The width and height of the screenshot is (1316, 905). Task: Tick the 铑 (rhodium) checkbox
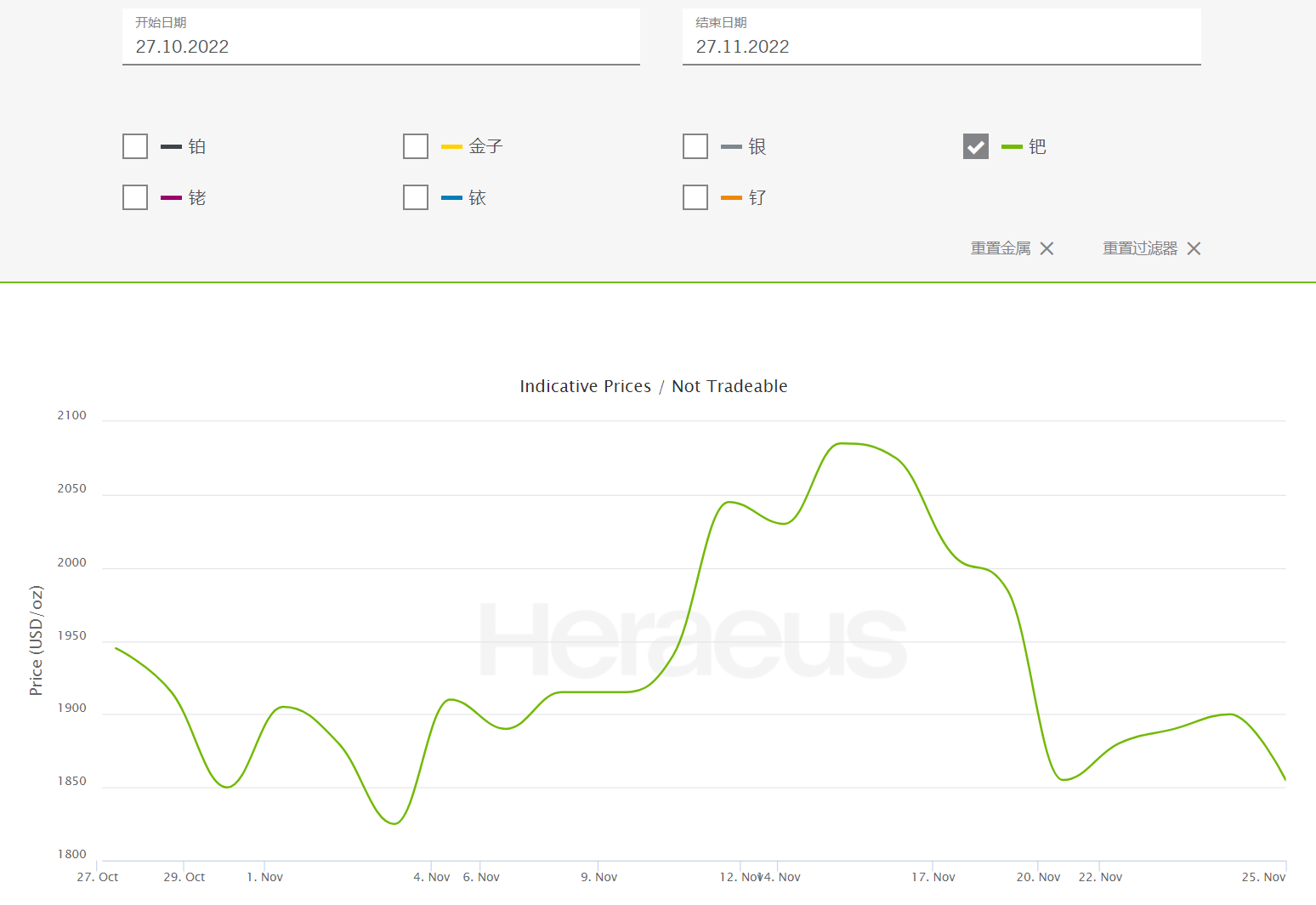135,197
